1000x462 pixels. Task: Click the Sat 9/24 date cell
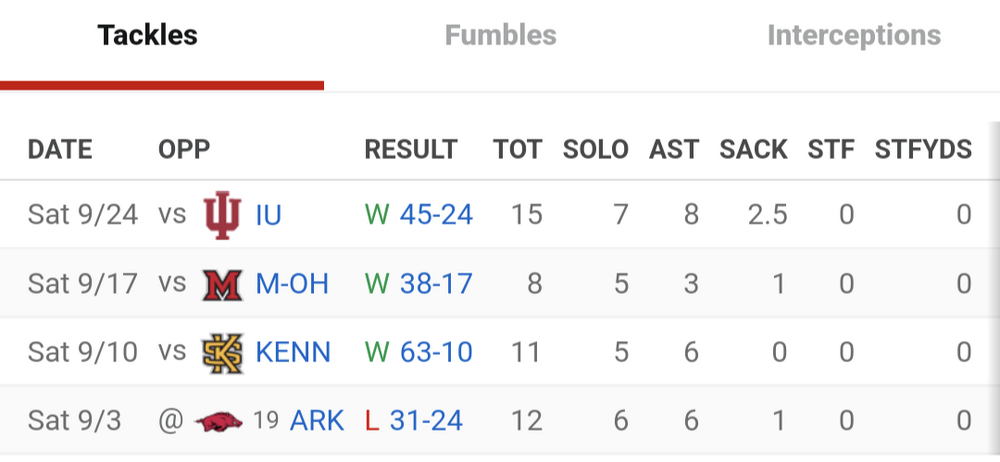coord(83,215)
